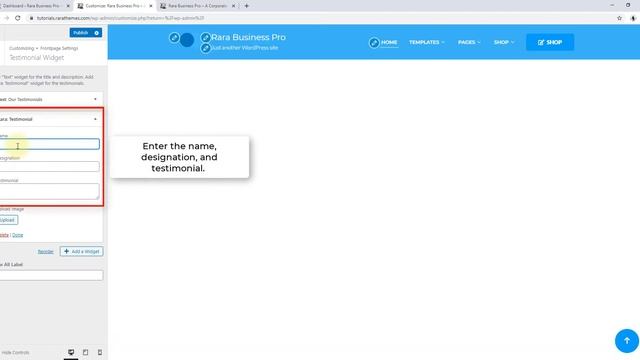This screenshot has height=360, width=640.
Task: Open publish settings gear icon
Action: [97, 33]
